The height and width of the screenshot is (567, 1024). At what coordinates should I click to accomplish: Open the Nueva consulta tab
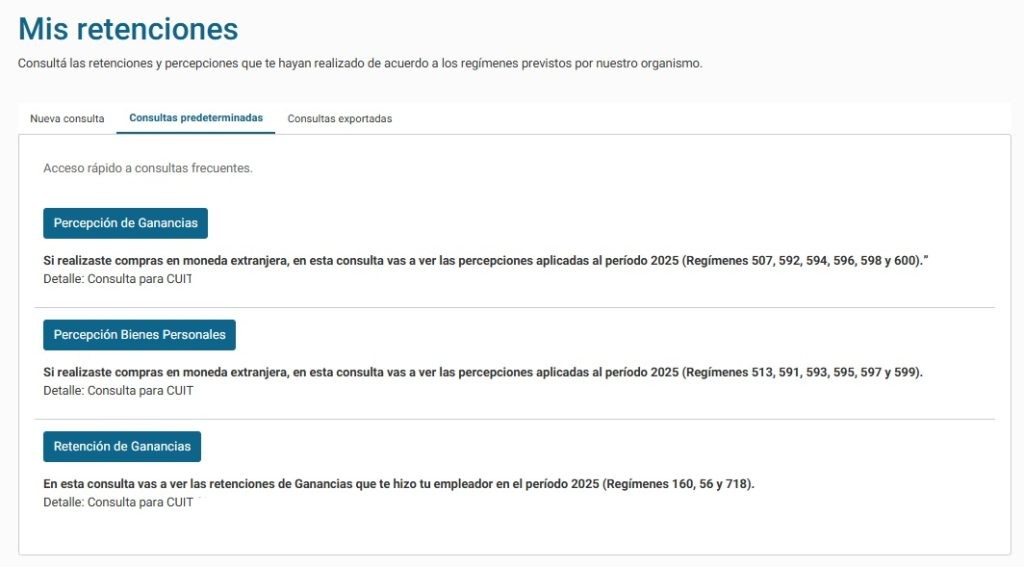pyautogui.click(x=67, y=118)
